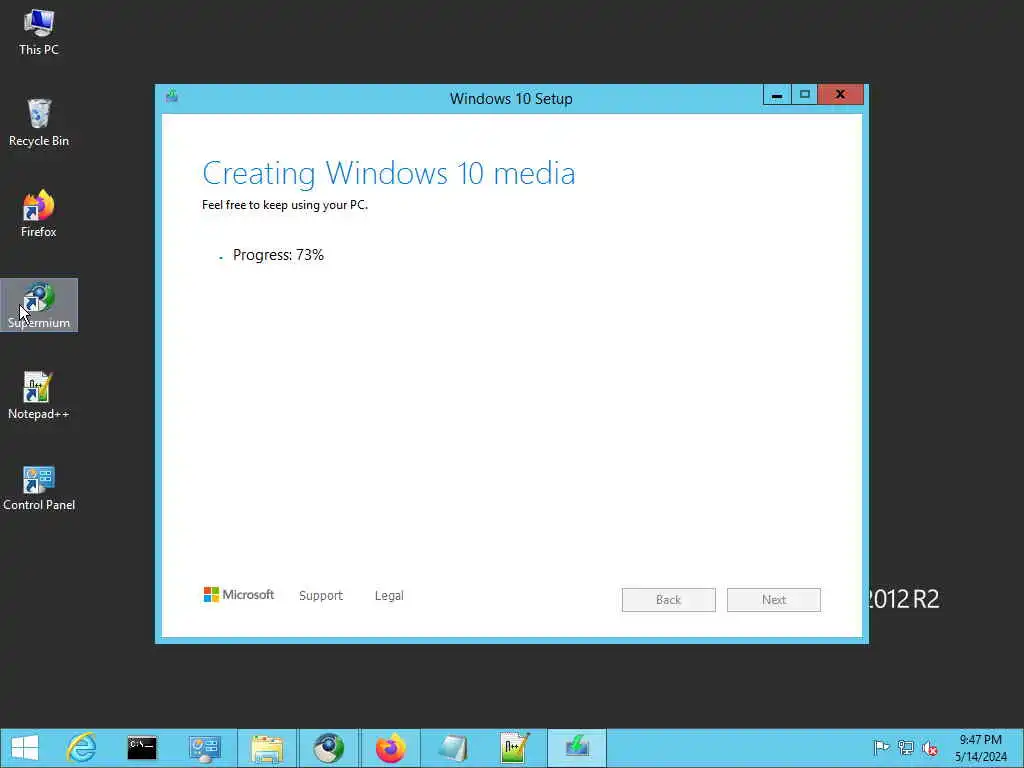Select the Firefox desktop shortcut

[x=39, y=214]
